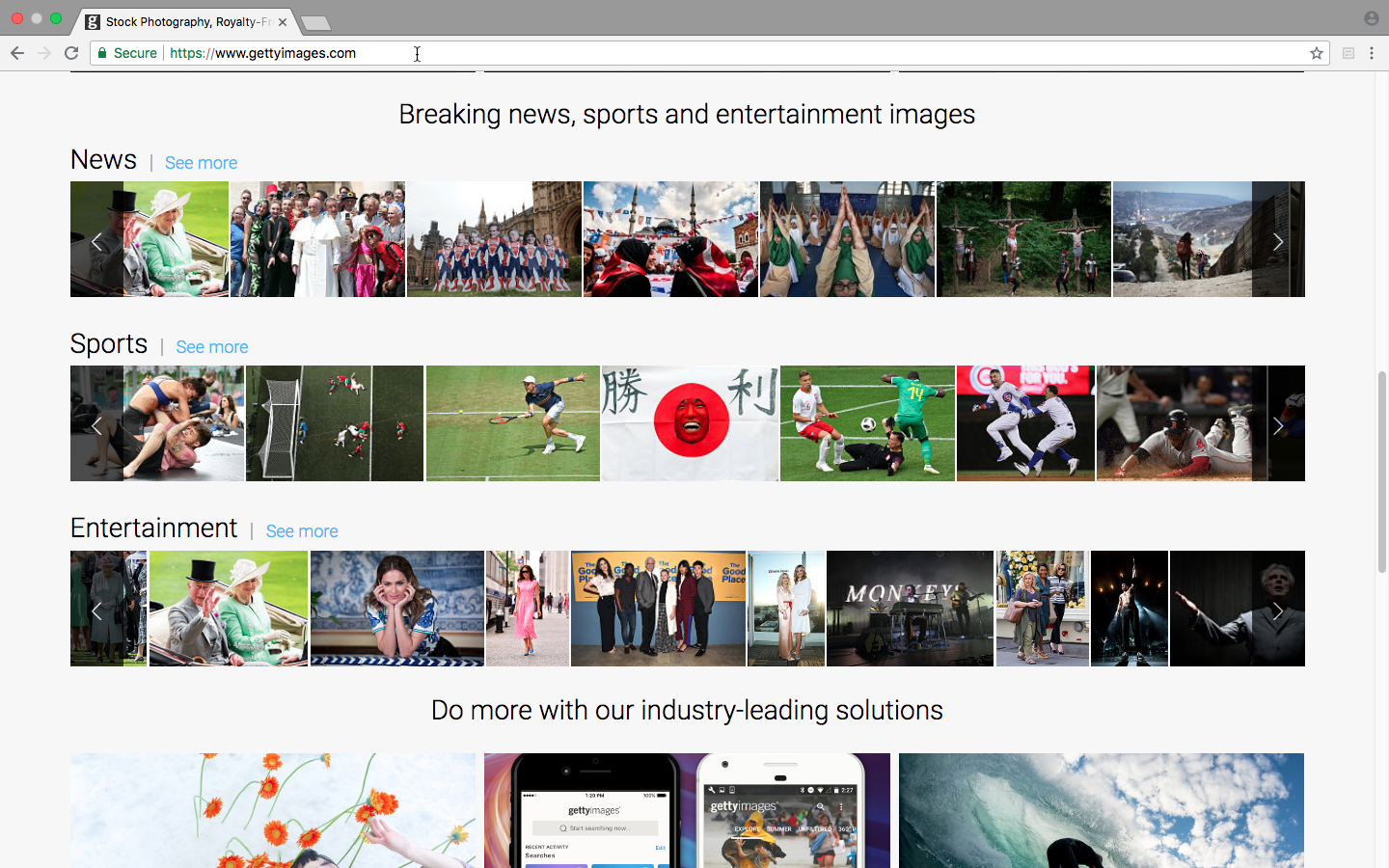Reload the page with the refresh icon

pos(71,53)
